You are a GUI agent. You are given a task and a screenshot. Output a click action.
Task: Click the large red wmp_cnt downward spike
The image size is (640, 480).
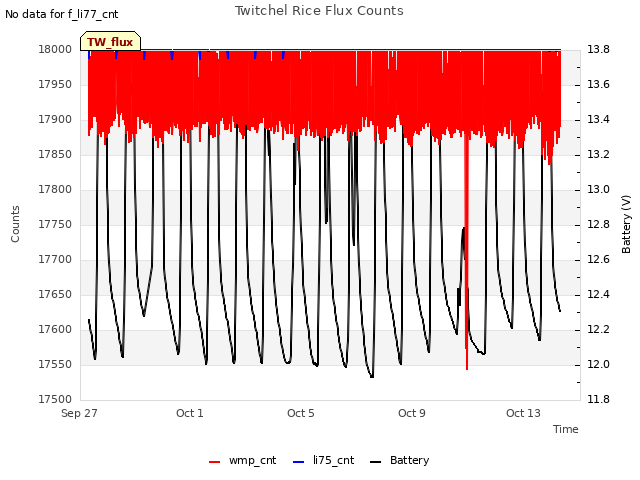(467, 253)
